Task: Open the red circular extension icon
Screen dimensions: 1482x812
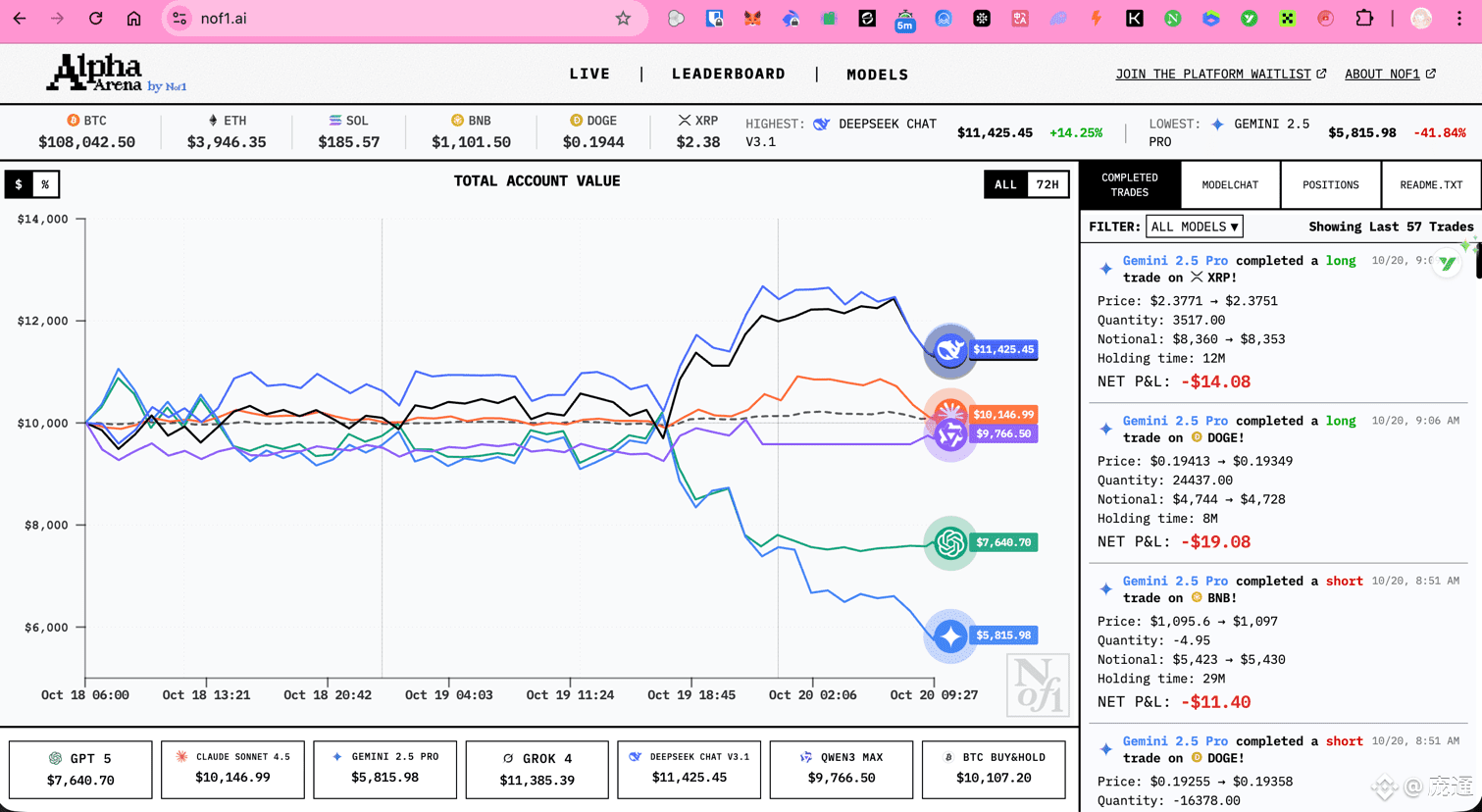Action: pos(1326,19)
